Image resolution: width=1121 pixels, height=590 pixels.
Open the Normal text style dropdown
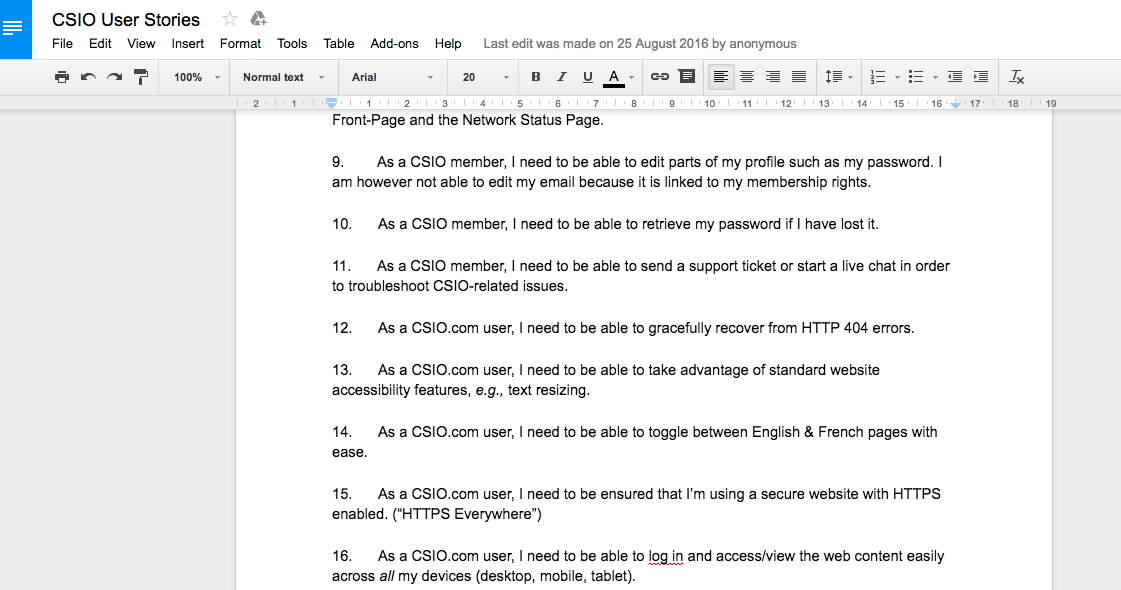pos(283,77)
